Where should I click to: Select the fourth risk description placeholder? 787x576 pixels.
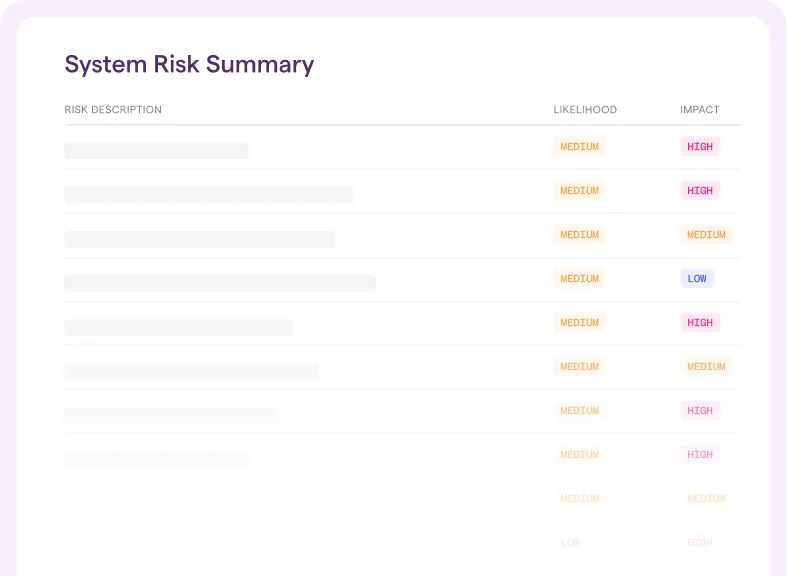220,283
